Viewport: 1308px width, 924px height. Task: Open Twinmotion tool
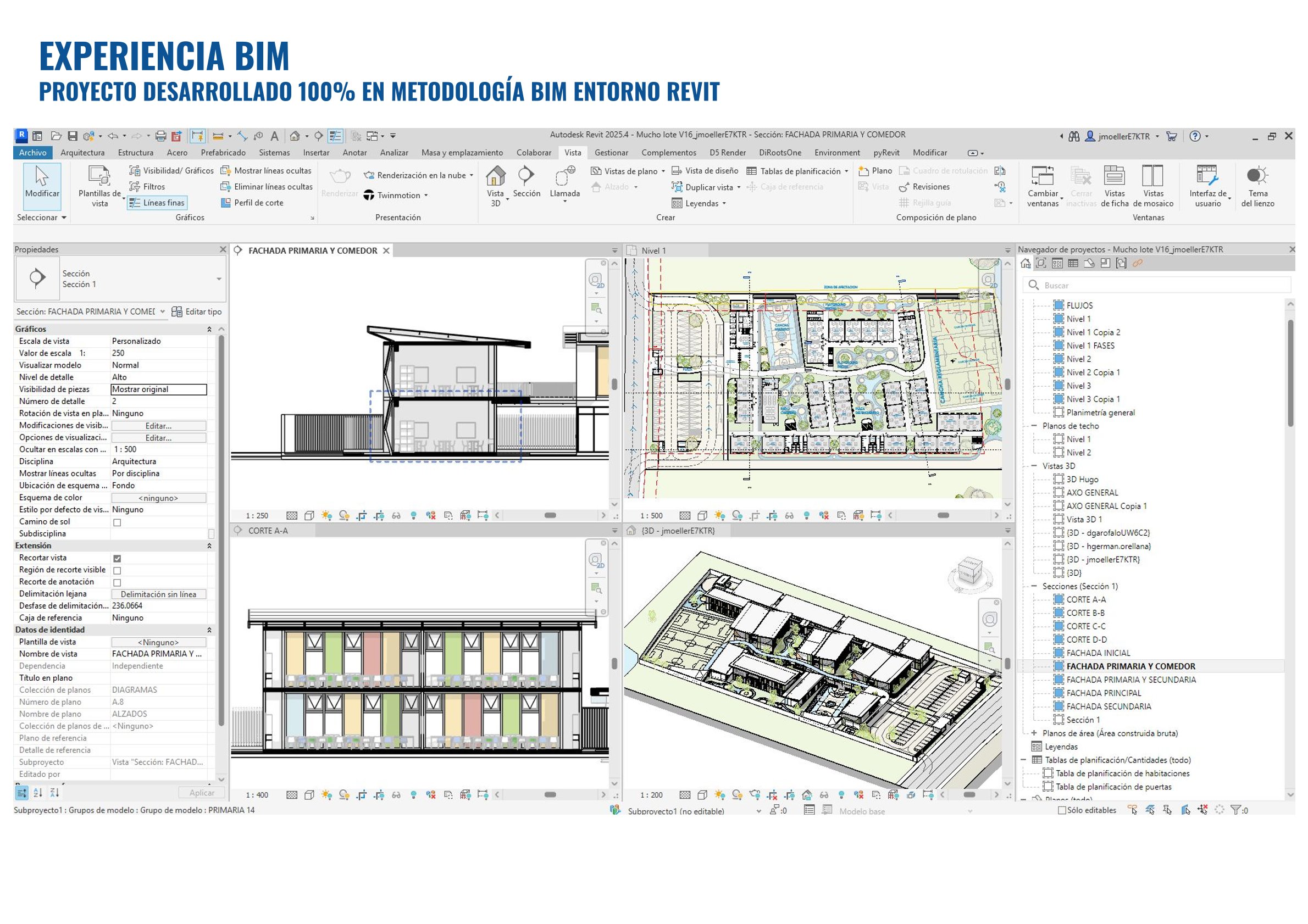[x=395, y=195]
